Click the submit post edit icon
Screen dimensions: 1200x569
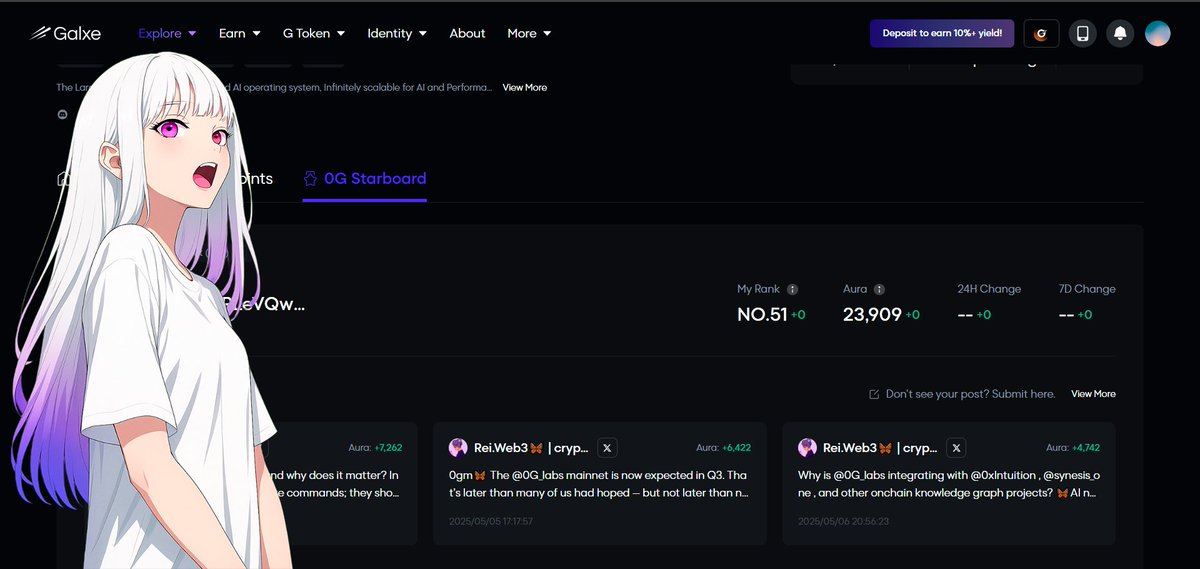(x=875, y=394)
